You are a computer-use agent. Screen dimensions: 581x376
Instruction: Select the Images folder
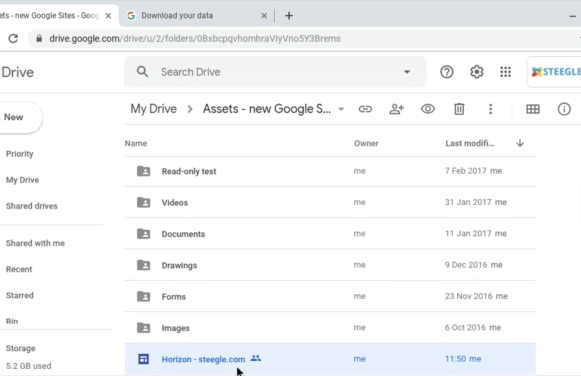[x=330, y=328]
